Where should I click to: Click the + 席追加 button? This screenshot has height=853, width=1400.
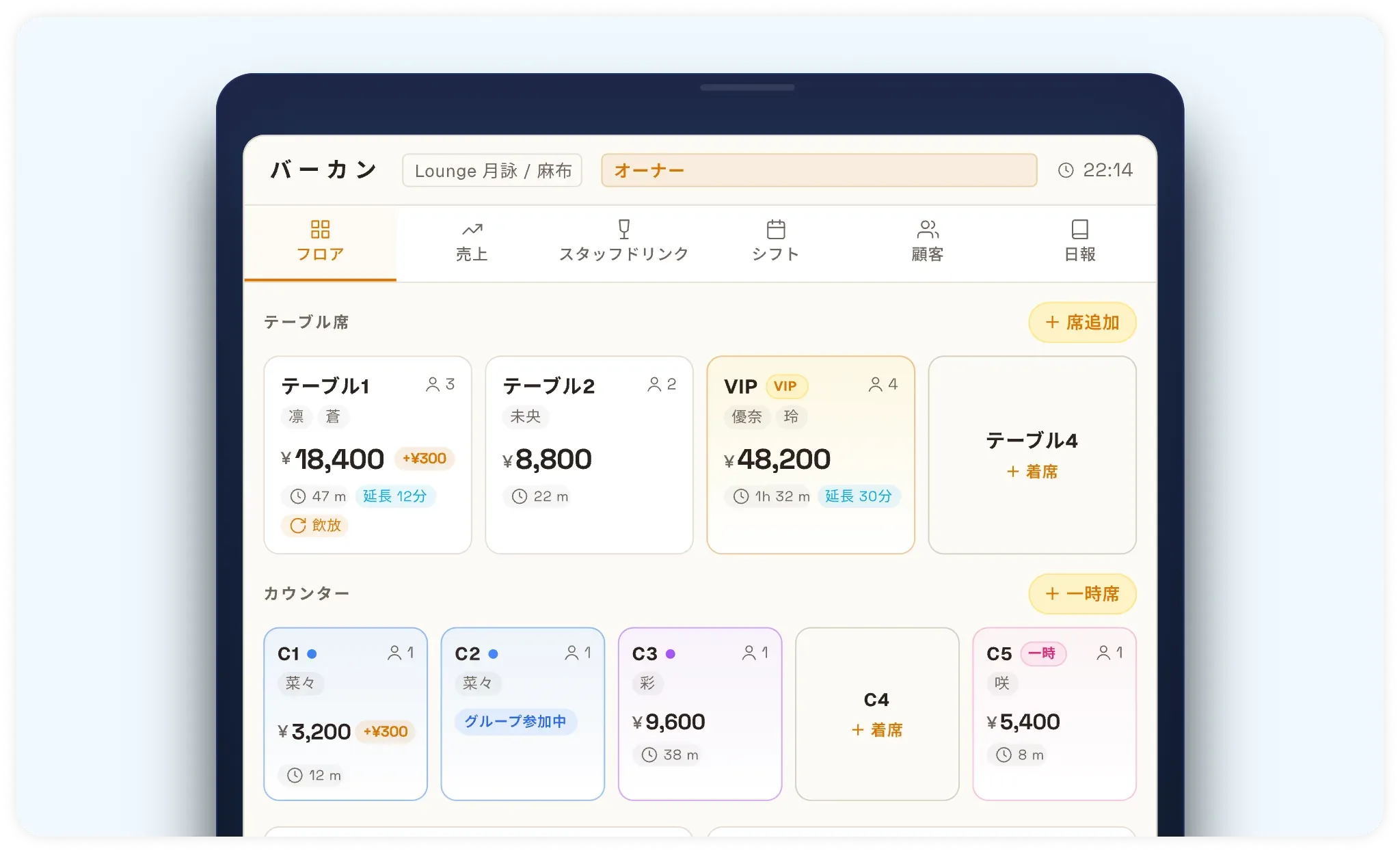1082,322
